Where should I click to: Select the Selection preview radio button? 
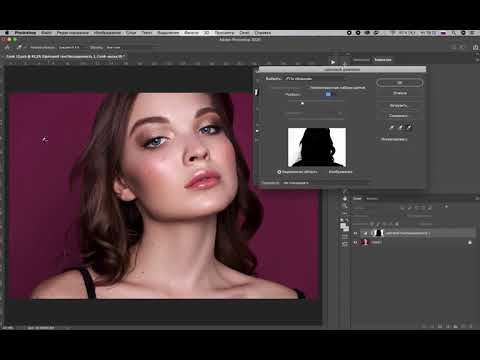(x=279, y=172)
